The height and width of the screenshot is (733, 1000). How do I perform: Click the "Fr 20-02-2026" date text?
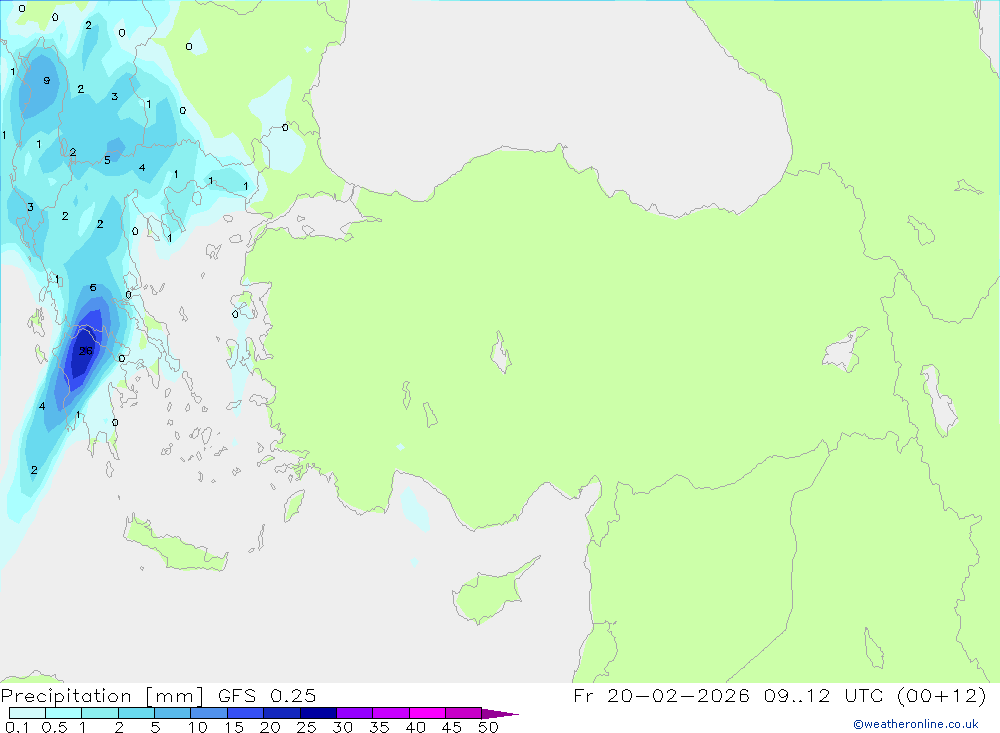pyautogui.click(x=661, y=695)
